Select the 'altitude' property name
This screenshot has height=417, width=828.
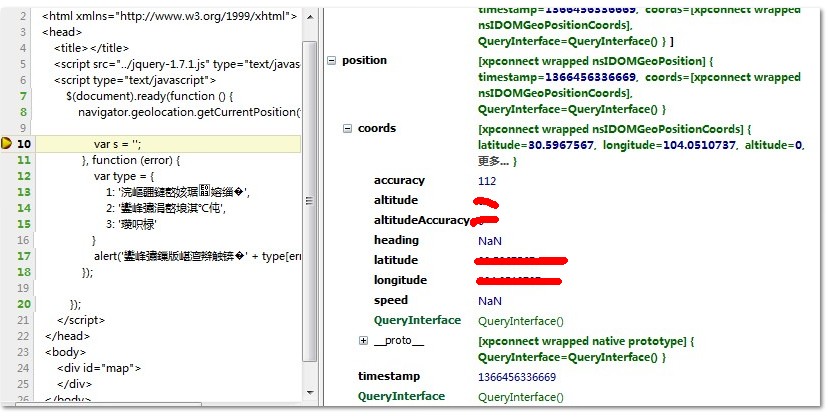click(x=396, y=200)
